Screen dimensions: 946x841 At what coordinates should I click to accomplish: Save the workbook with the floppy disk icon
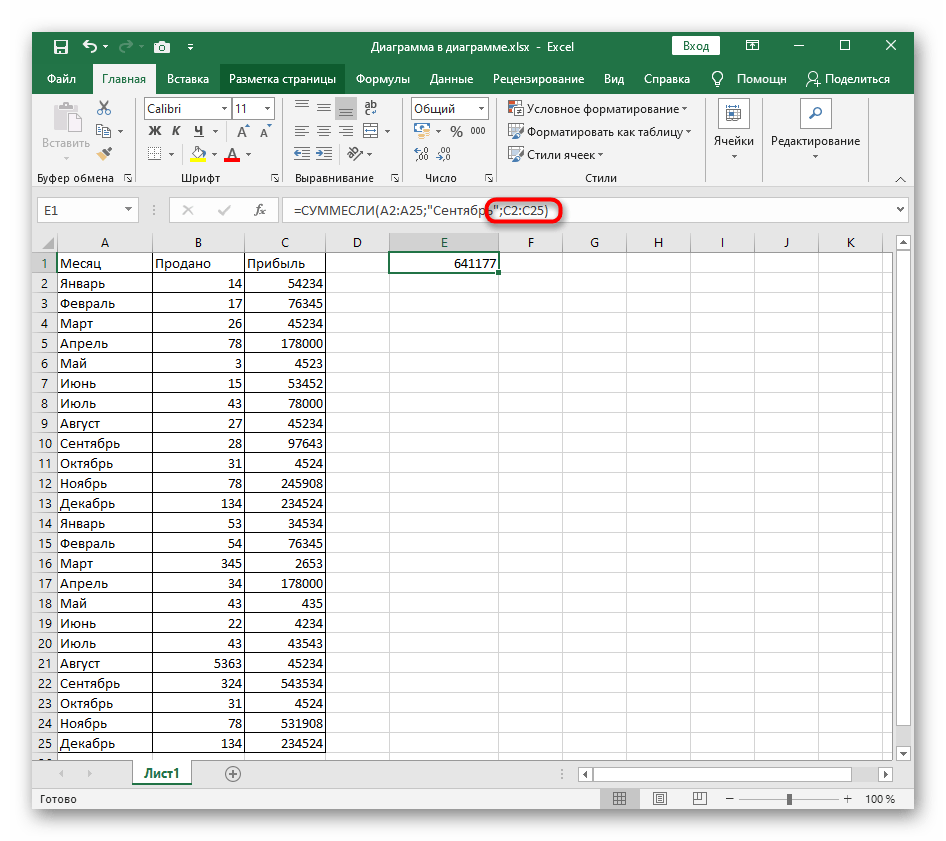60,46
